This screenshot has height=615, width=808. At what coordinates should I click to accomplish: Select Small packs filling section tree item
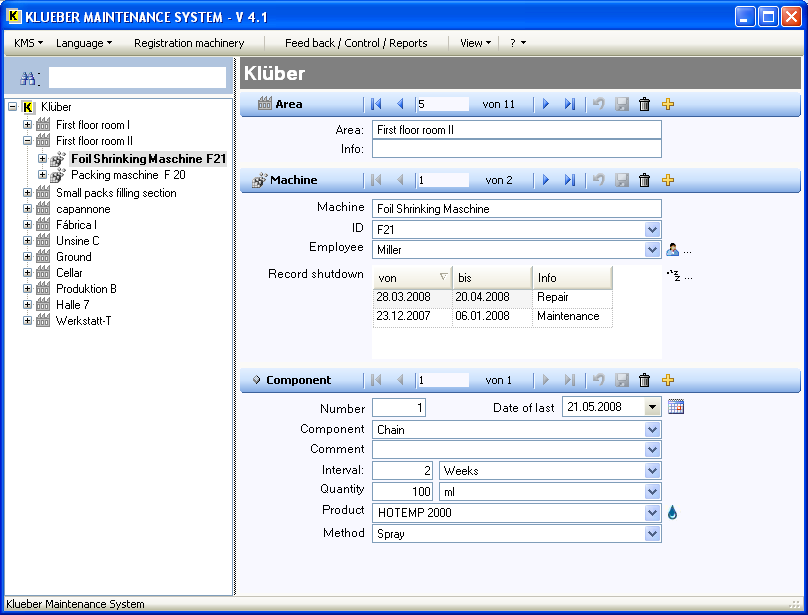tap(116, 193)
